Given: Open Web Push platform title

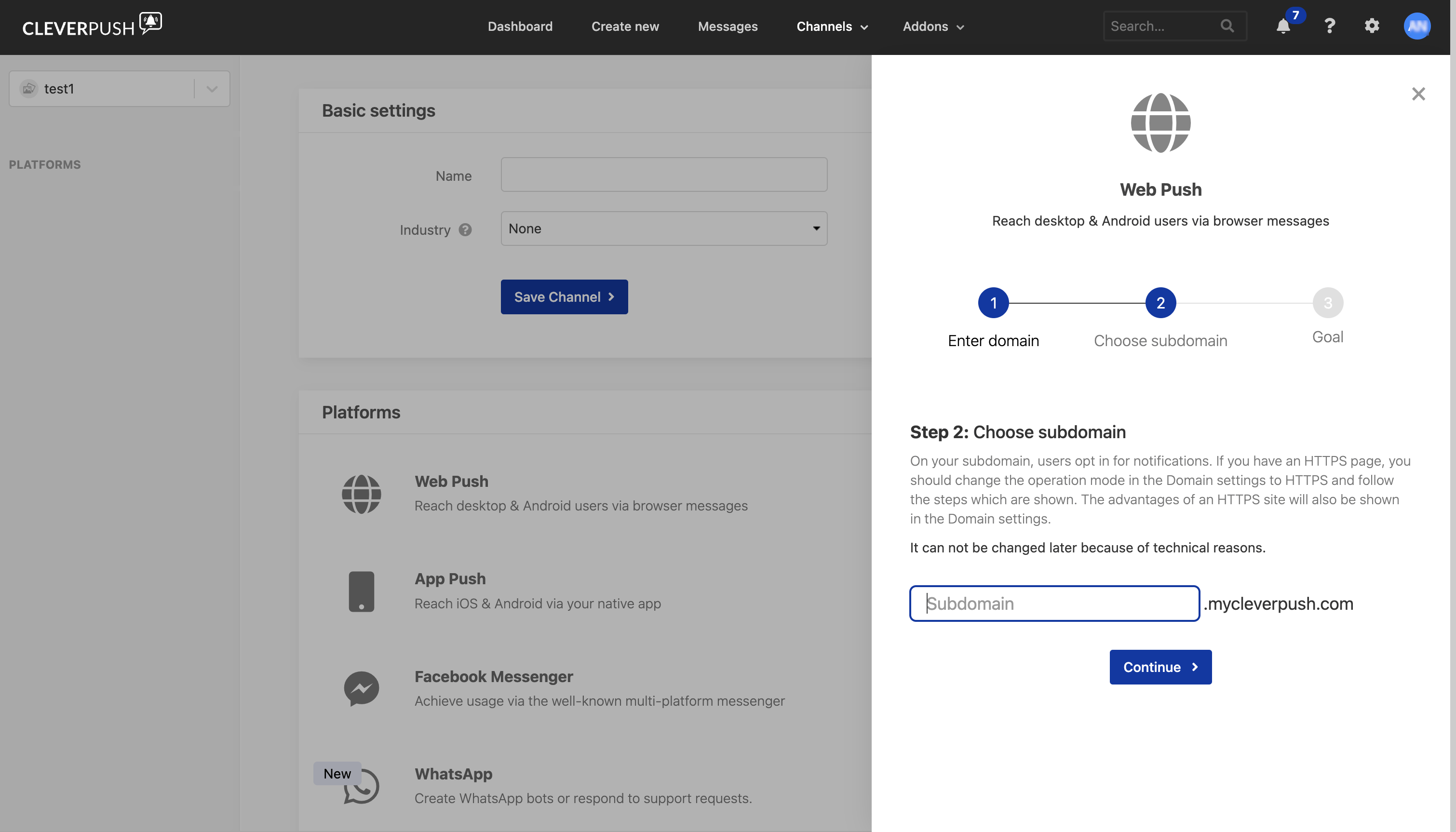Looking at the screenshot, I should (451, 481).
